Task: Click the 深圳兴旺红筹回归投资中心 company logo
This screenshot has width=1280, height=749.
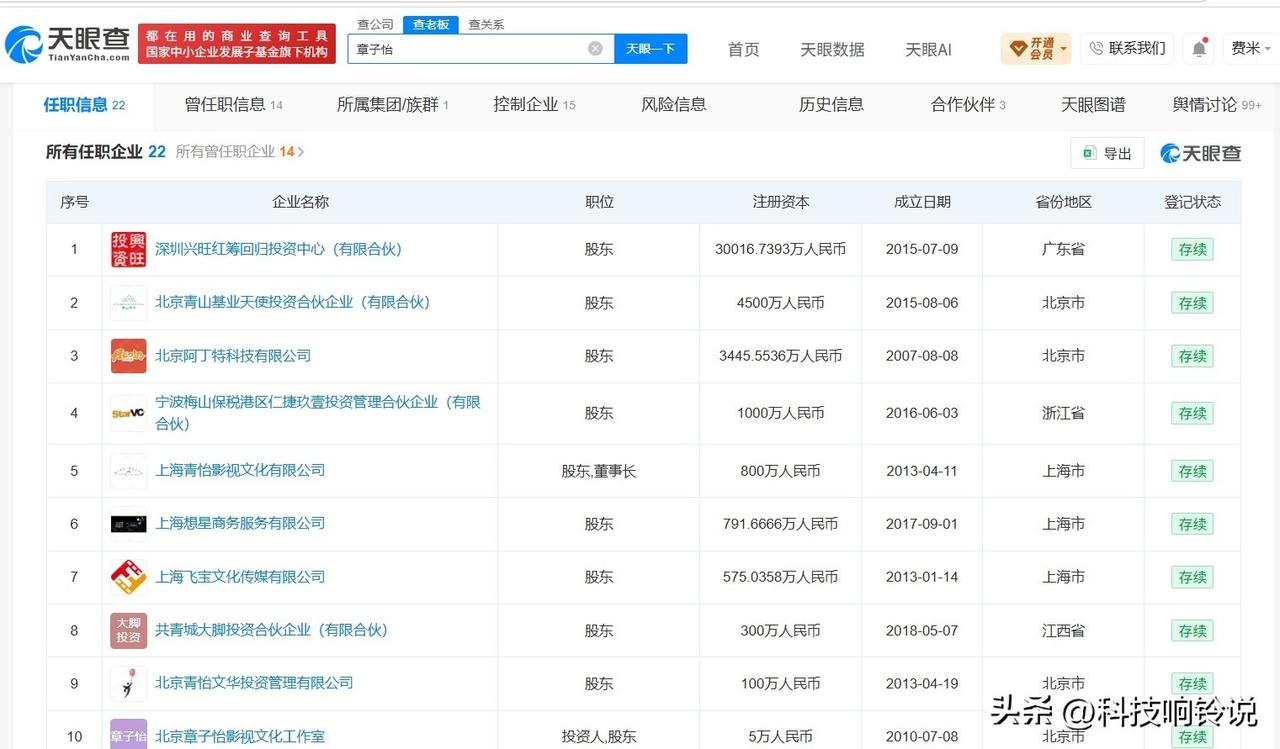Action: [128, 249]
